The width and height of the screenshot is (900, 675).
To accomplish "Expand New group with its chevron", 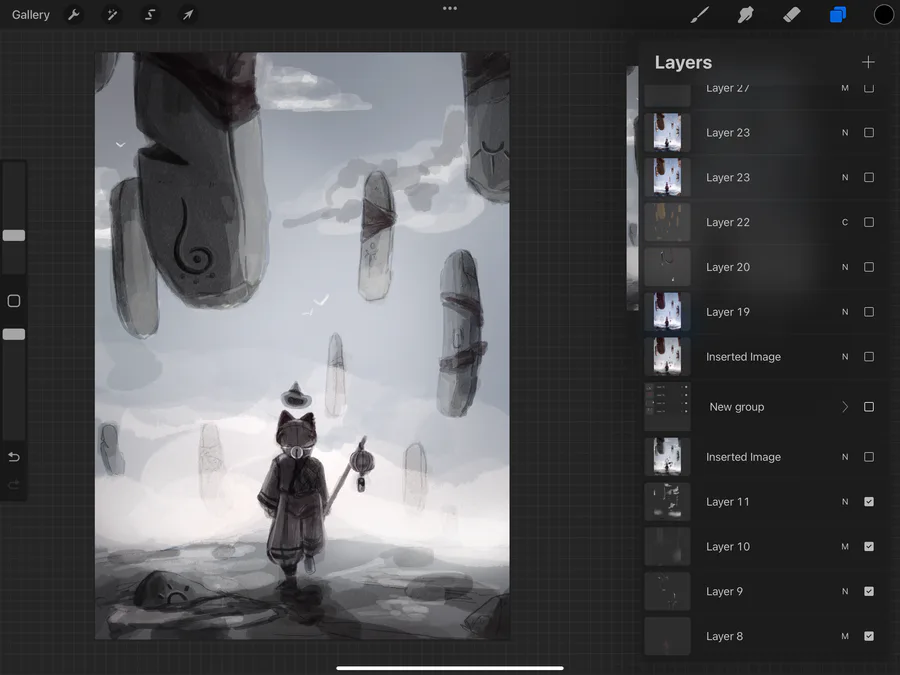I will (x=845, y=407).
